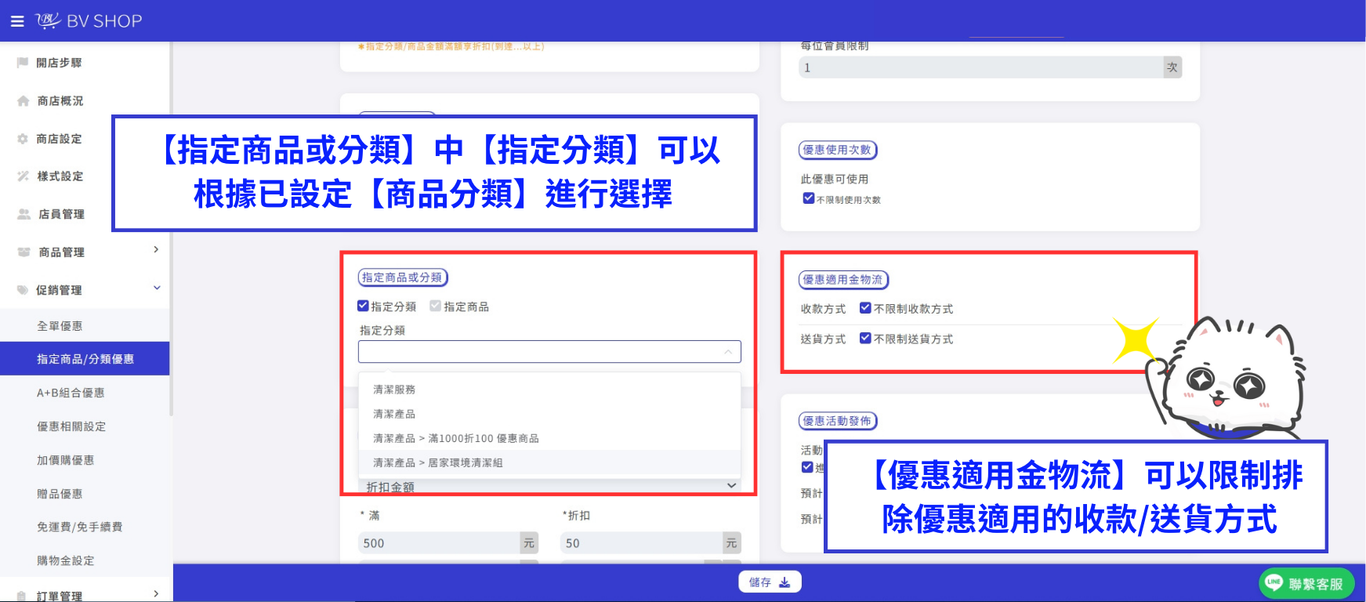The image size is (1366, 602).
Task: Click the 每位會員限制 field showing 1
Action: [981, 67]
